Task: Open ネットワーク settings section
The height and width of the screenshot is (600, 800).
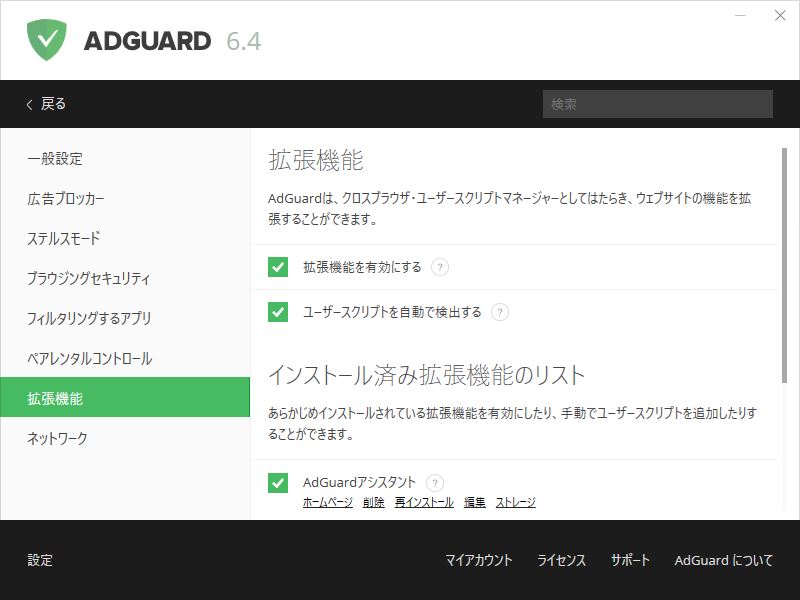Action: [x=125, y=438]
